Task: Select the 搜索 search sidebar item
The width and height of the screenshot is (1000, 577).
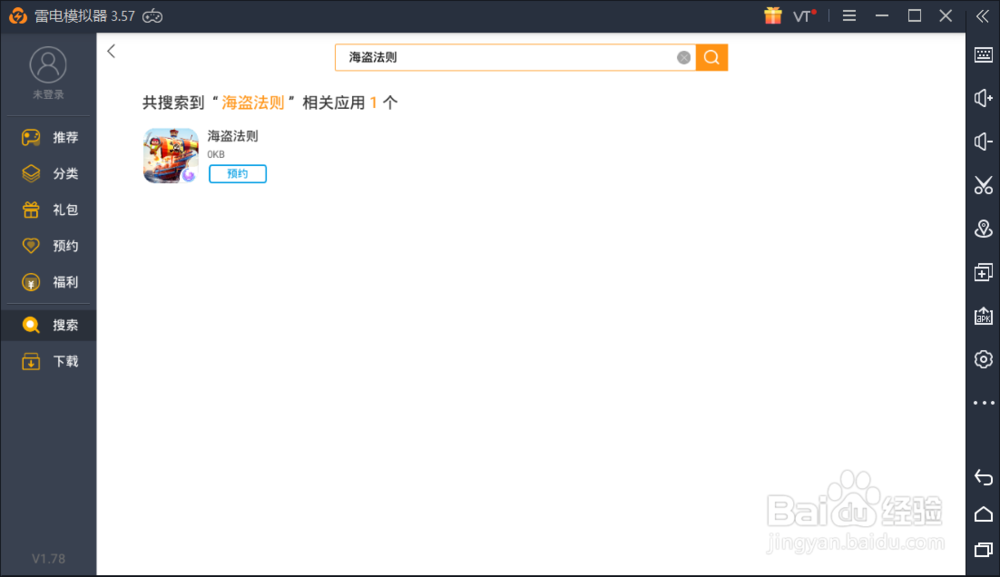Action: coord(48,325)
